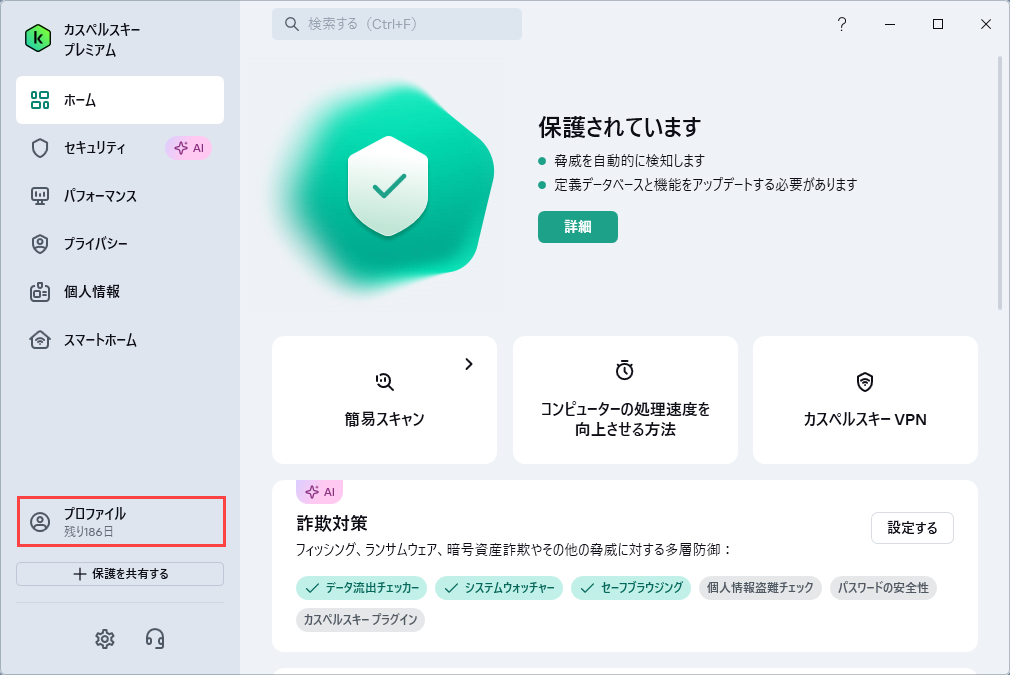This screenshot has width=1010, height=675.
Task: Open the セキュリティ section
Action: (120, 148)
